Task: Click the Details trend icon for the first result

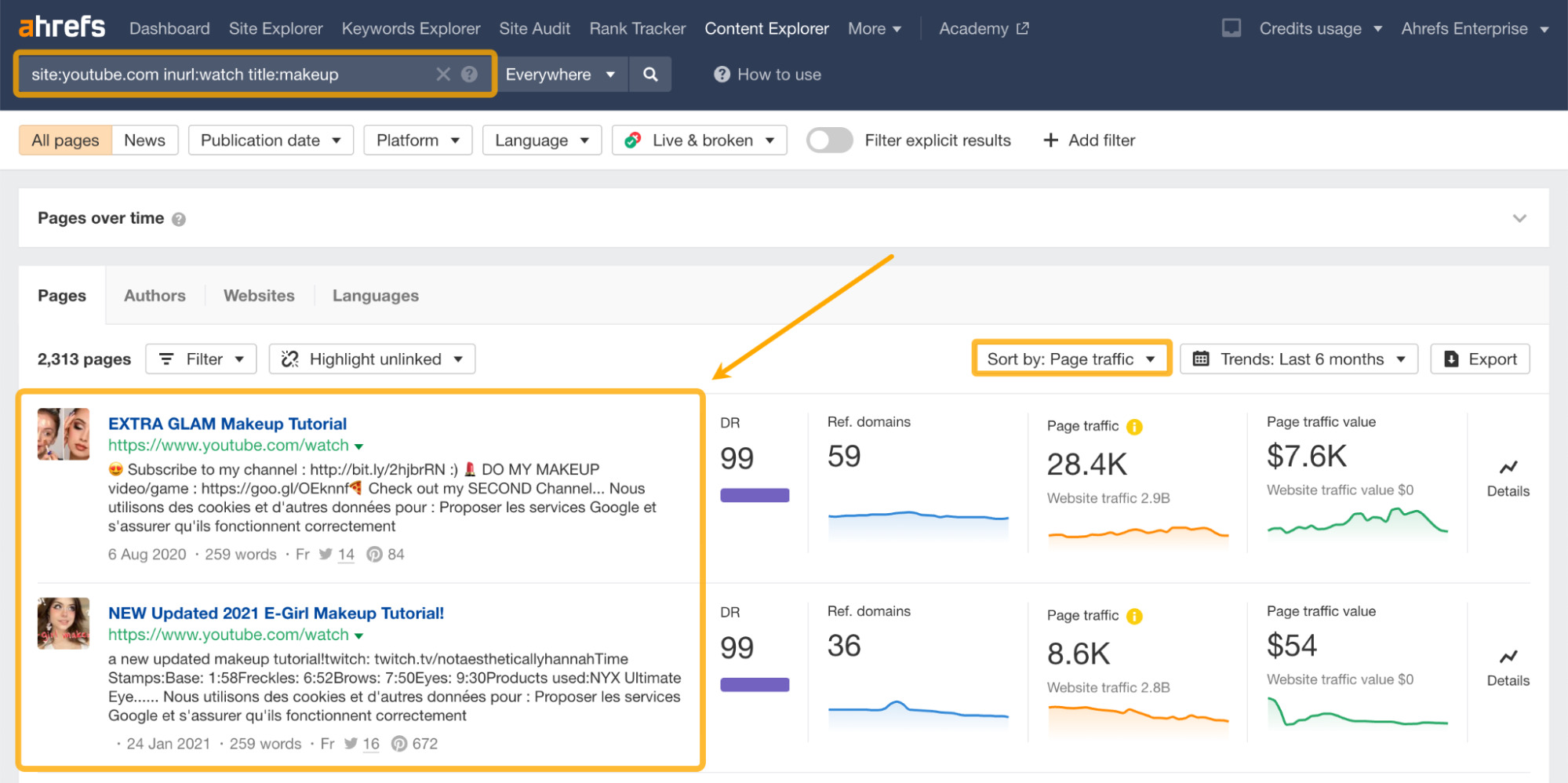Action: coord(1508,468)
